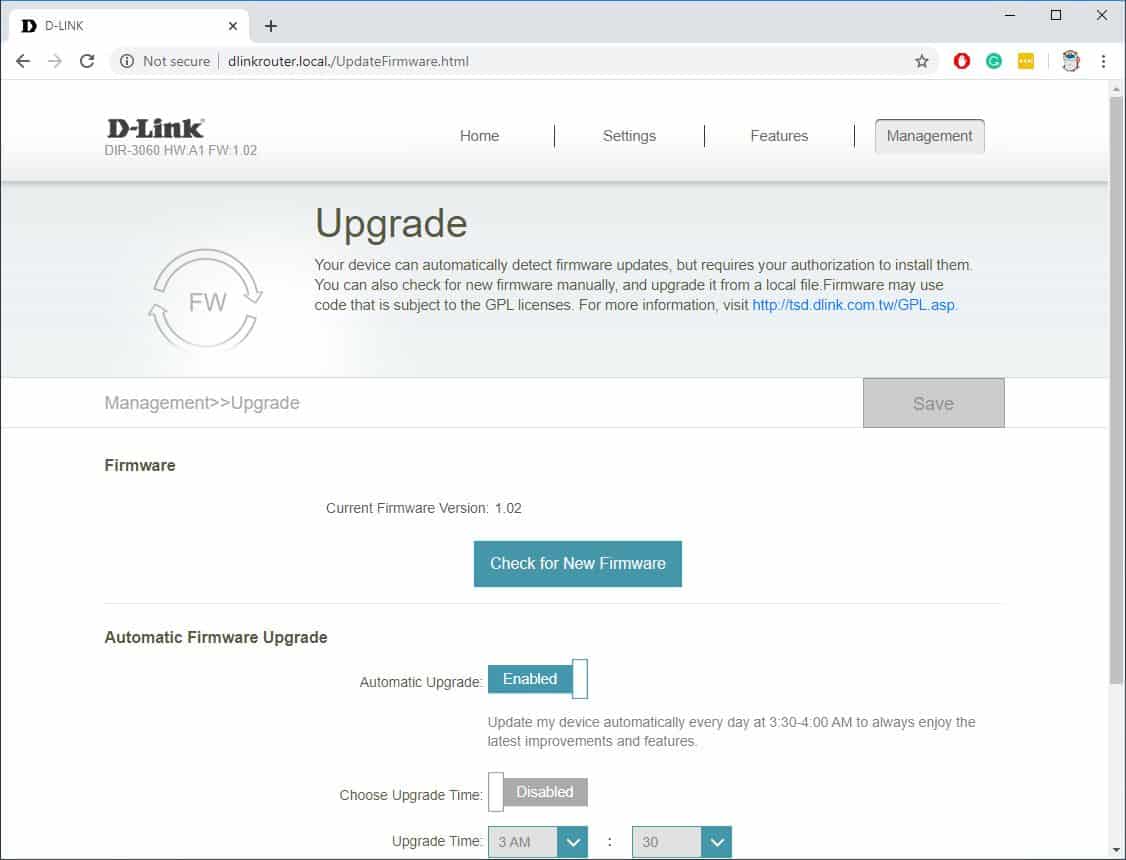Open the Opera red extension icon
This screenshot has width=1126, height=860.
[x=962, y=61]
